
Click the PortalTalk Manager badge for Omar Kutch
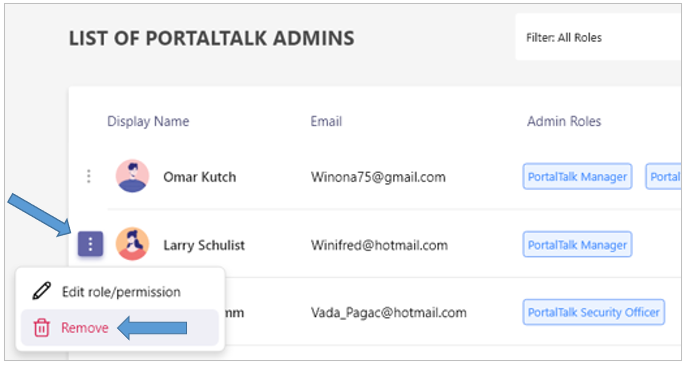pos(577,176)
